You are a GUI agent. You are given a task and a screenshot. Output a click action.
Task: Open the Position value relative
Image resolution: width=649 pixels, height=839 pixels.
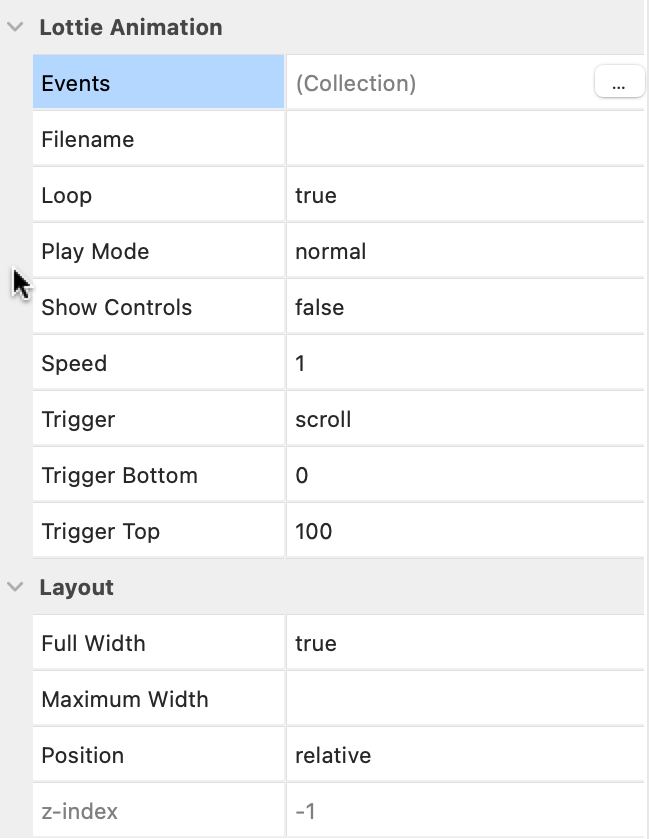[x=333, y=756]
